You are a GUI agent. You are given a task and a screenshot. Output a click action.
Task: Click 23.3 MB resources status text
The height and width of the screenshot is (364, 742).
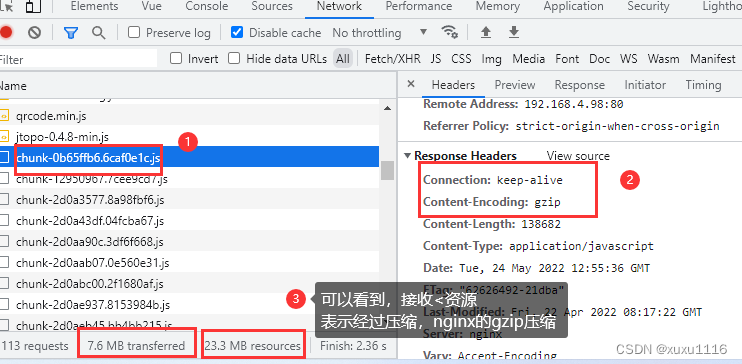pos(253,346)
